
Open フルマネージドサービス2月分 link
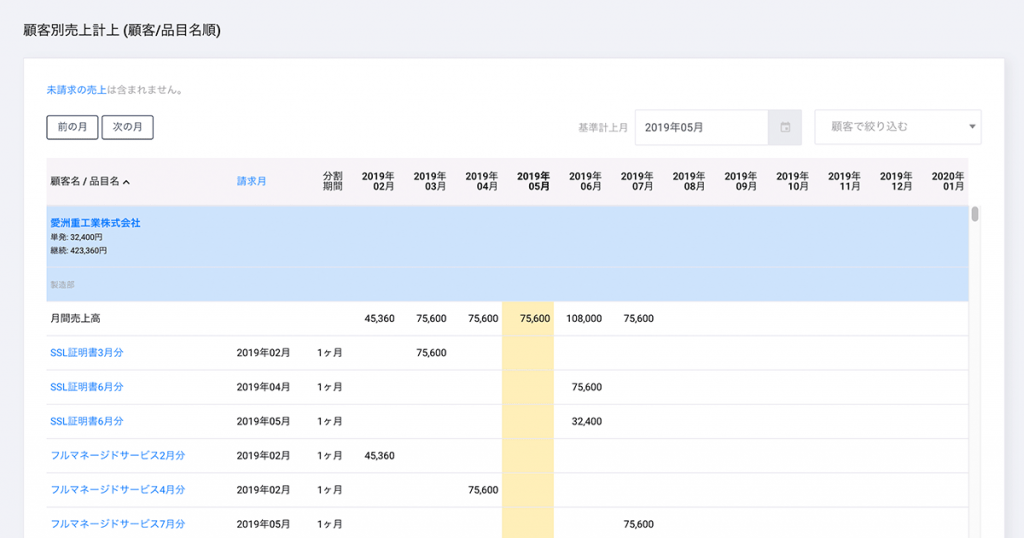(x=118, y=456)
